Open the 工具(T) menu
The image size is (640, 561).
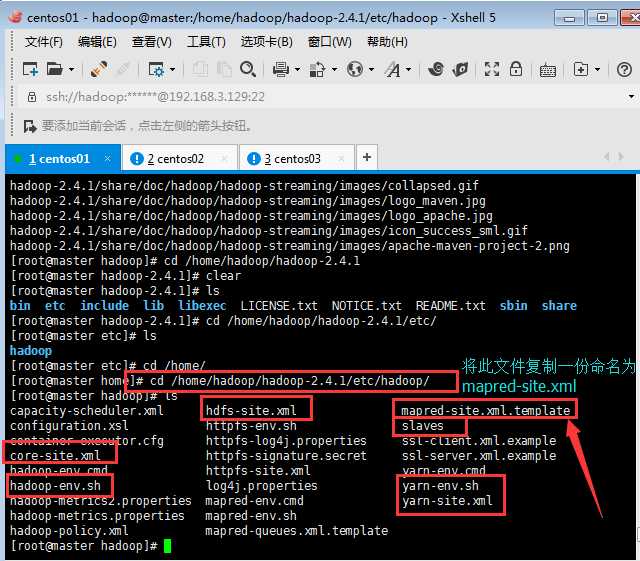pos(206,42)
